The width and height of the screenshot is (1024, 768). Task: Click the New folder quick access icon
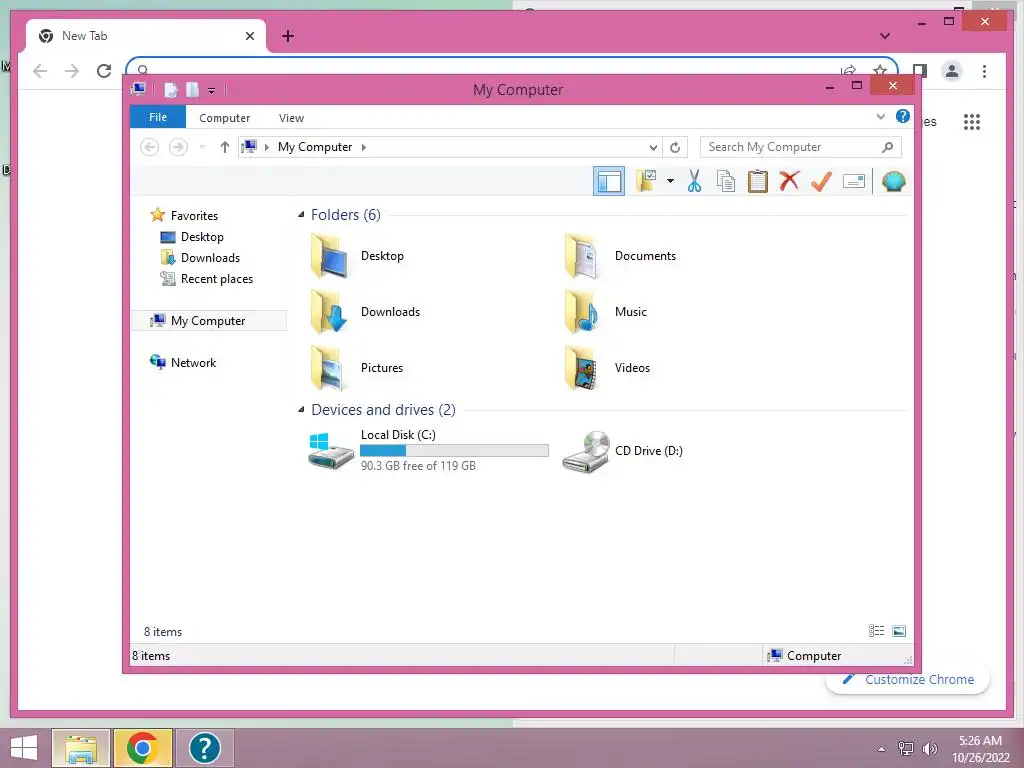click(x=192, y=90)
